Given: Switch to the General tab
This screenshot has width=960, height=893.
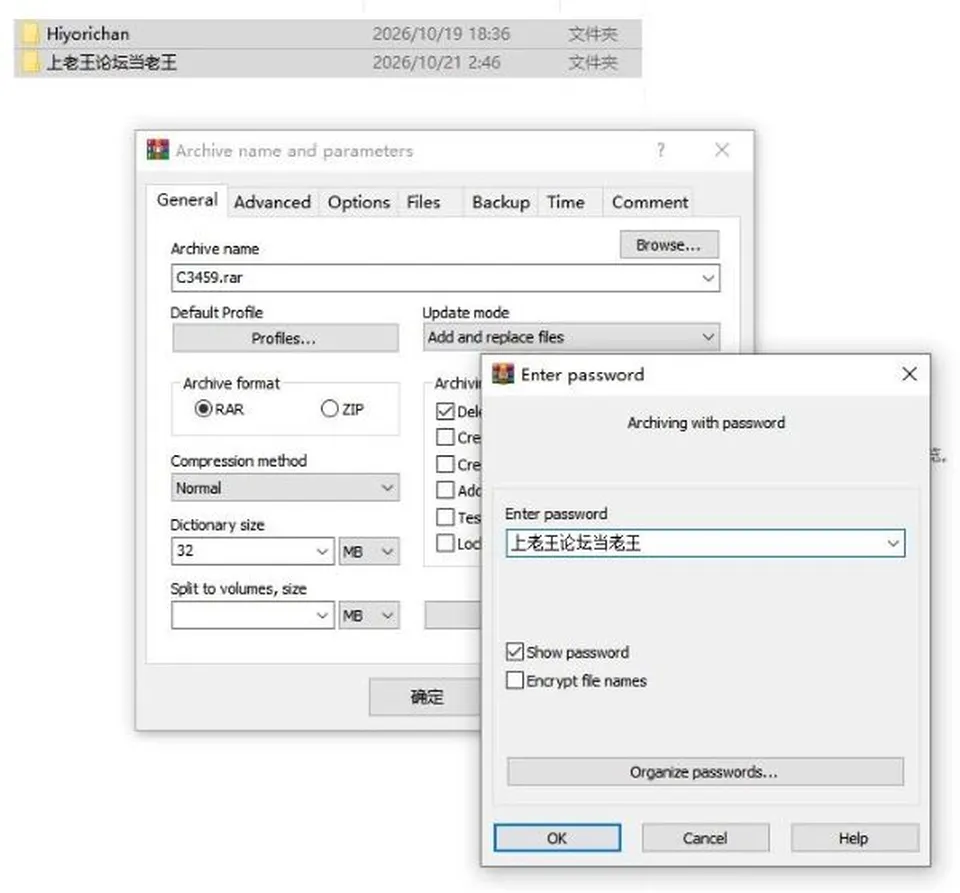Looking at the screenshot, I should 187,200.
